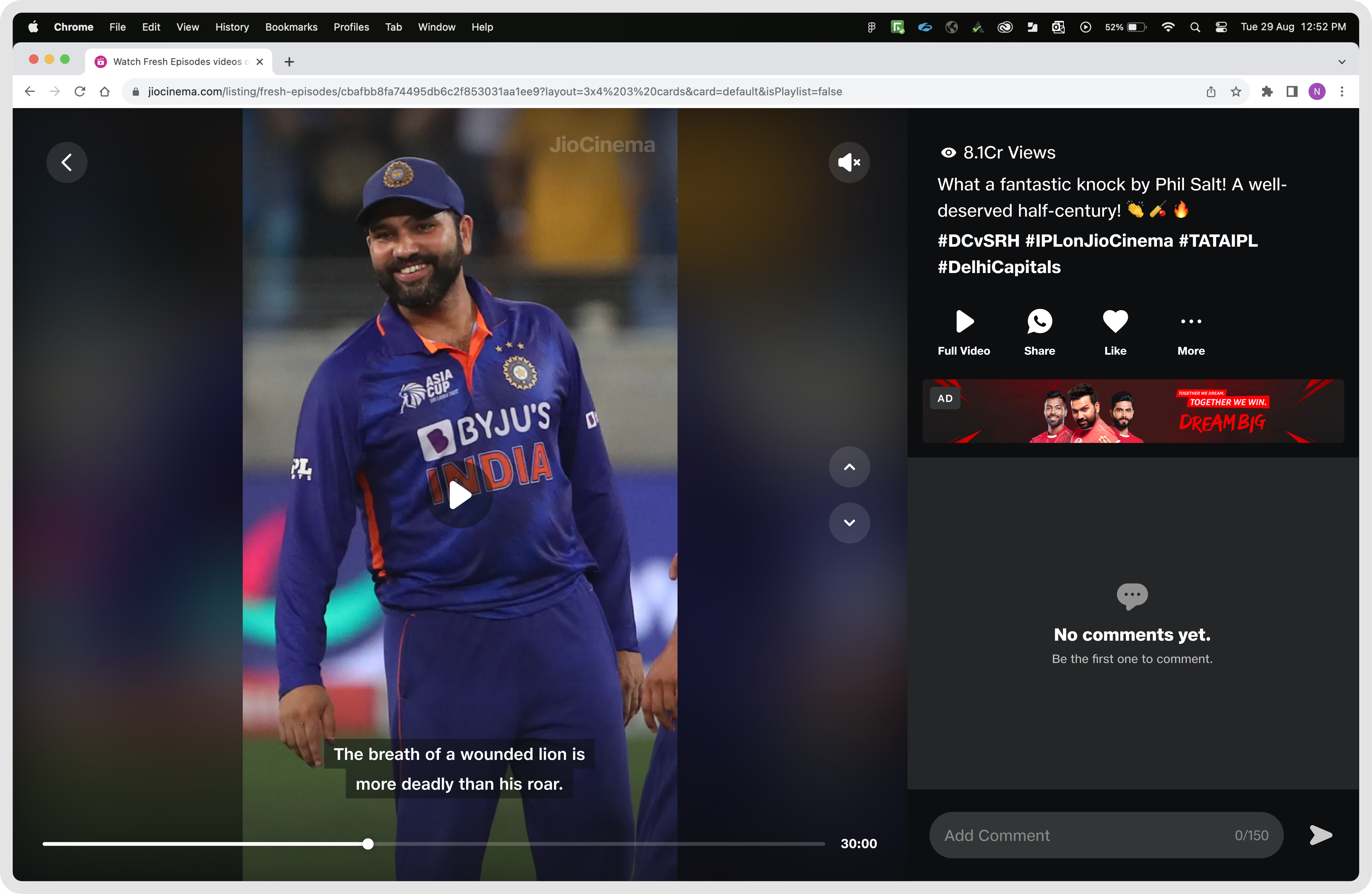Click the Figma menu bar icon
The height and width of the screenshot is (894, 1372).
[871, 27]
